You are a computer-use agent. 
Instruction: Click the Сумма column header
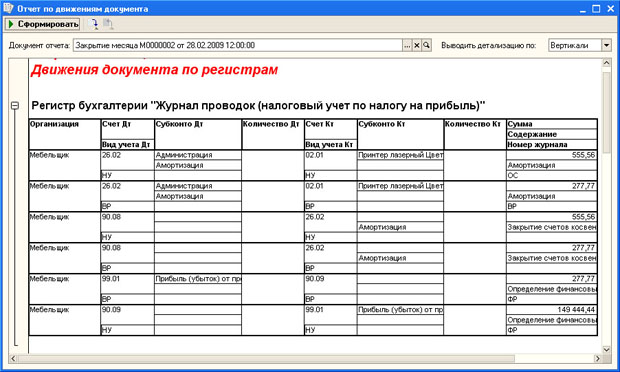tap(552, 124)
